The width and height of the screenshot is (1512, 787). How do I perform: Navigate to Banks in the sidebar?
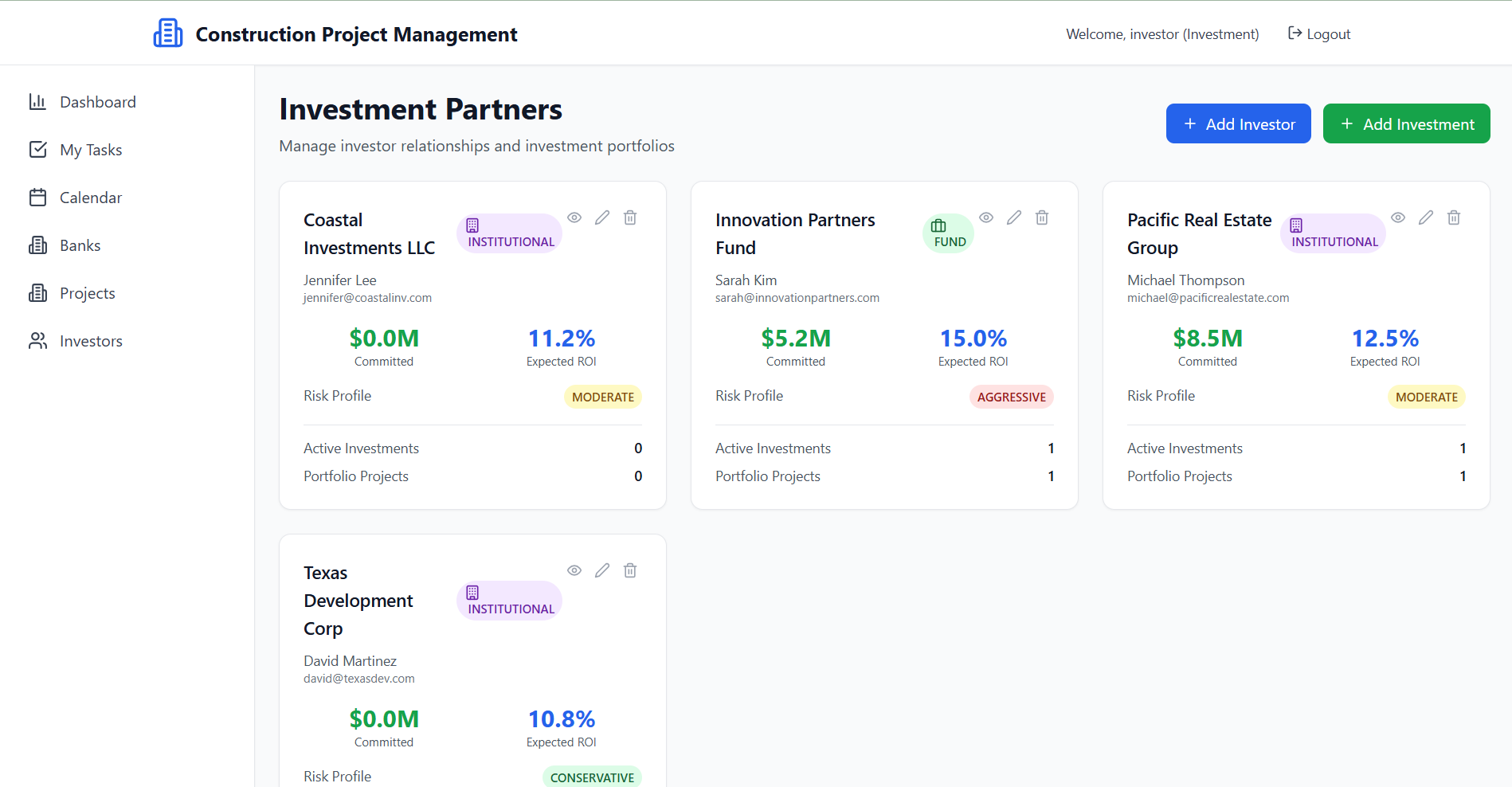[80, 245]
